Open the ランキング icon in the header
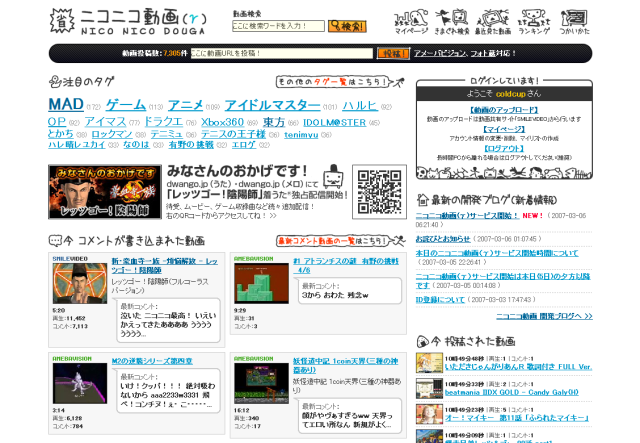Image resolution: width=640 pixels, height=443 pixels. pos(533,22)
